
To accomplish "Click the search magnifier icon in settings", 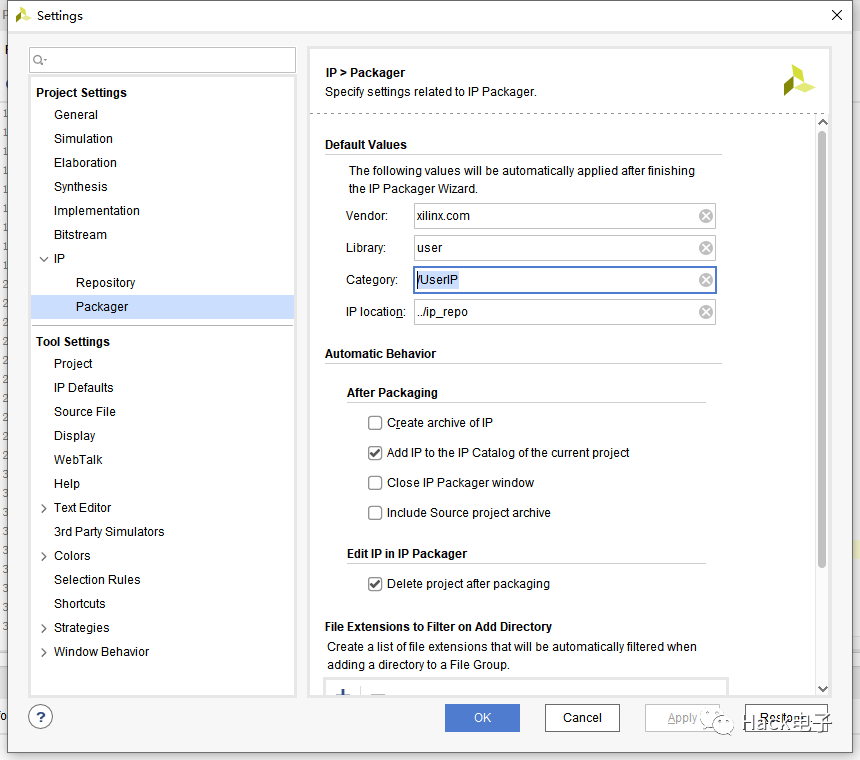I will tap(38, 60).
